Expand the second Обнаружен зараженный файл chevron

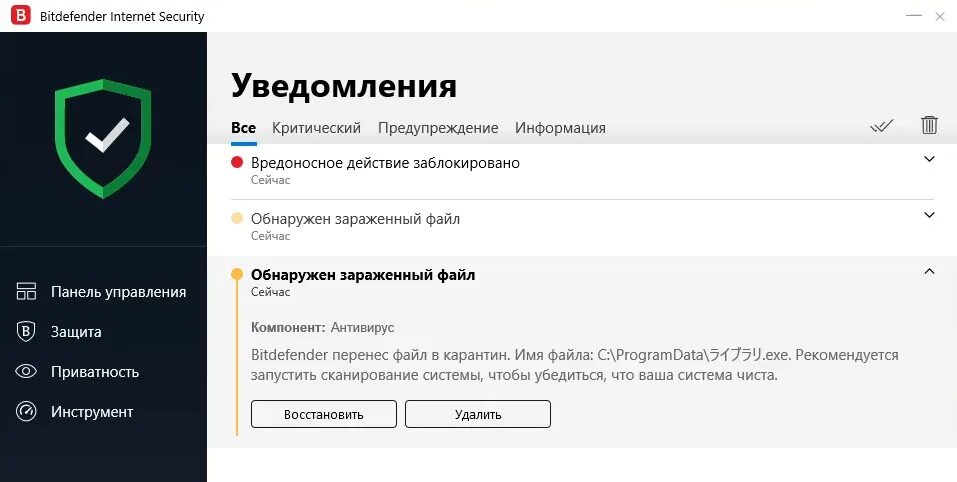coord(929,215)
